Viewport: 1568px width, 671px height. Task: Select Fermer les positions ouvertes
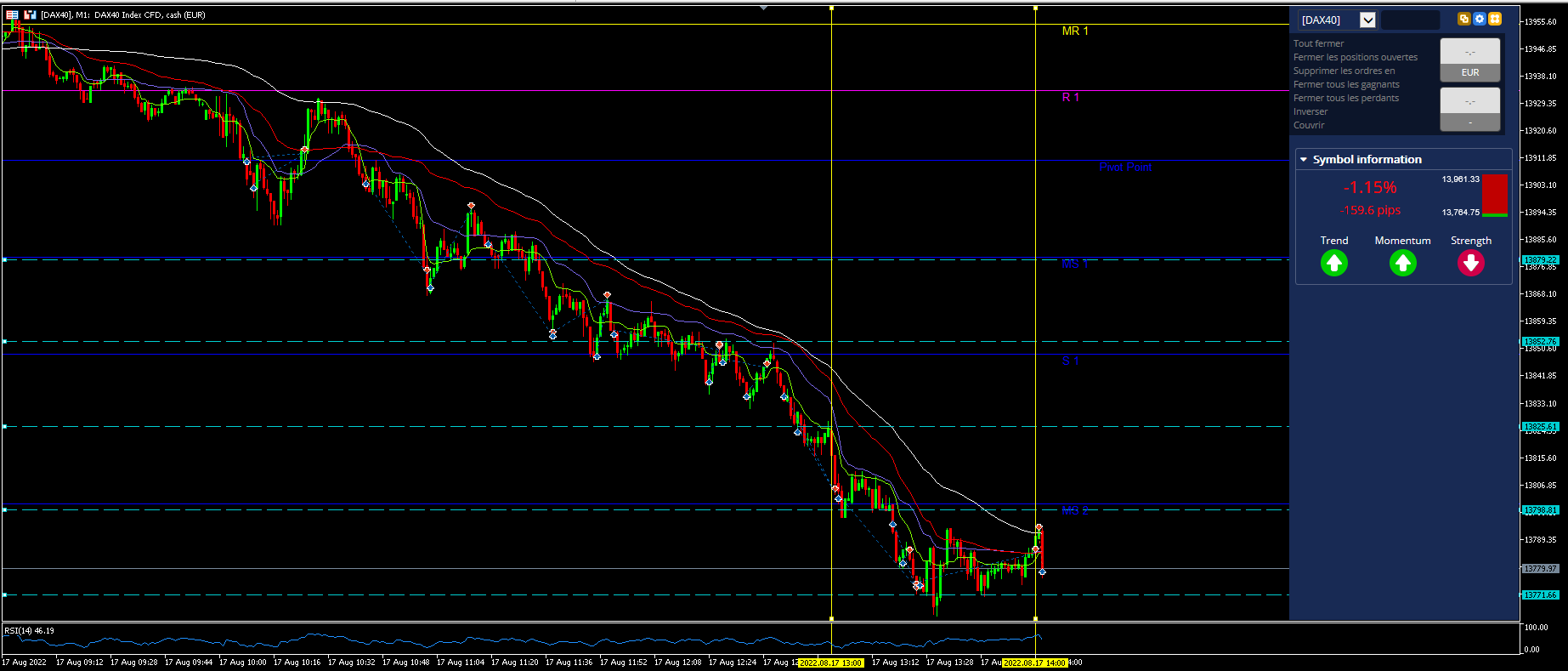coord(1356,57)
